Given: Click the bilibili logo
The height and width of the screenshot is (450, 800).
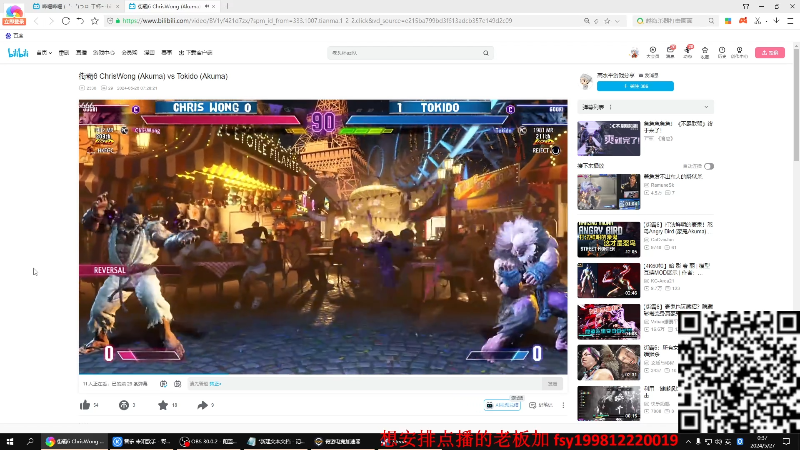Looking at the screenshot, I should click(18, 53).
